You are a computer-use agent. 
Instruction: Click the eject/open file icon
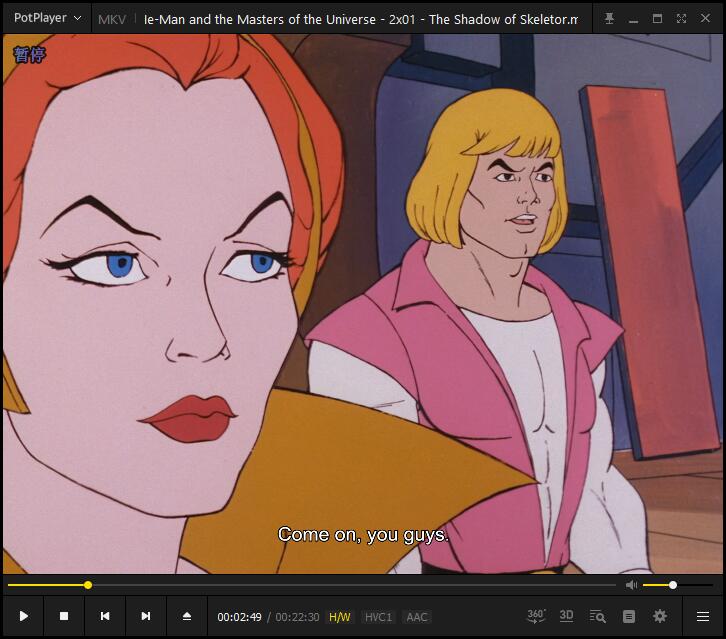coord(187,616)
